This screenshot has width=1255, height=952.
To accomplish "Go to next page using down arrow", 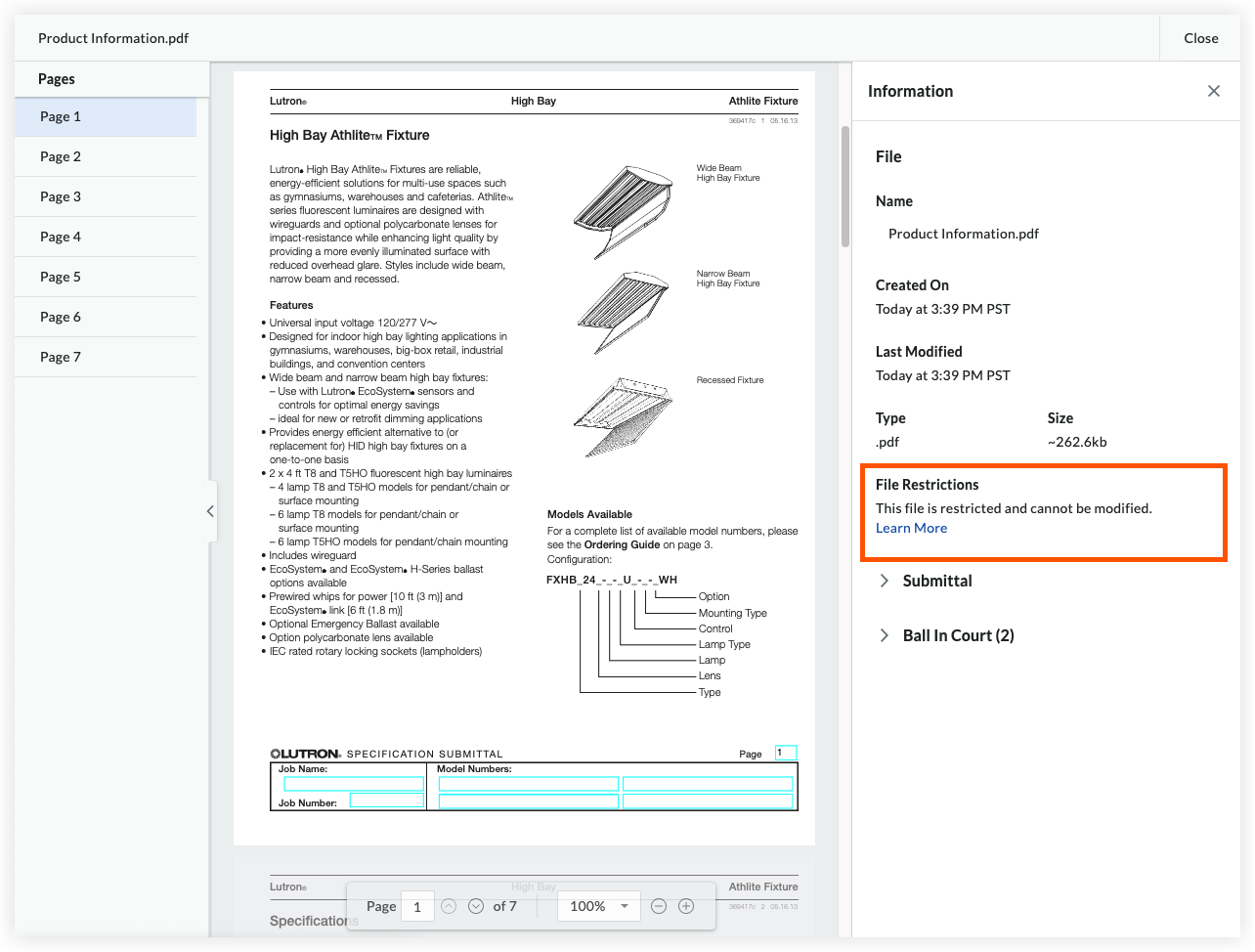I will pos(476,906).
